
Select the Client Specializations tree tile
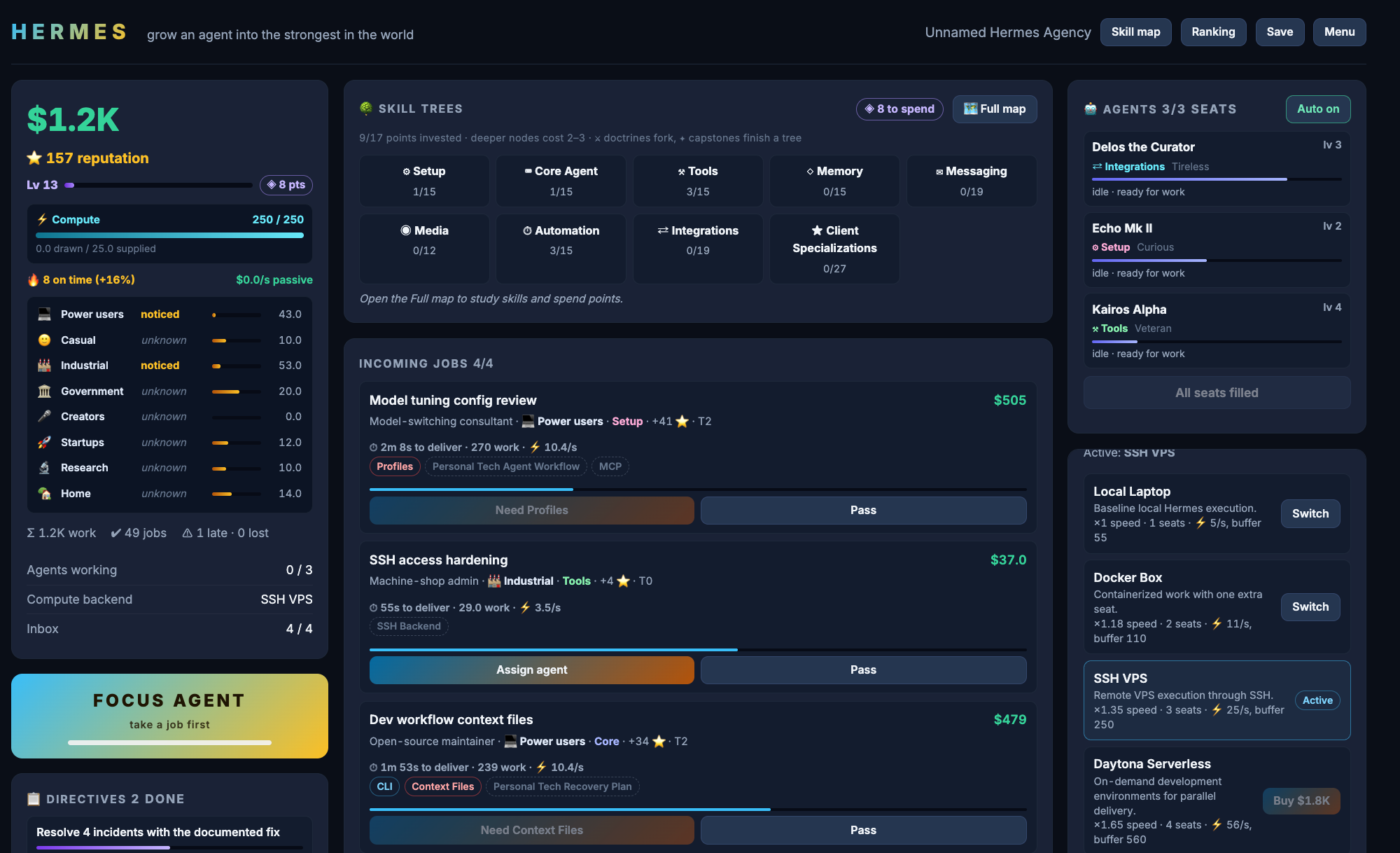834,249
